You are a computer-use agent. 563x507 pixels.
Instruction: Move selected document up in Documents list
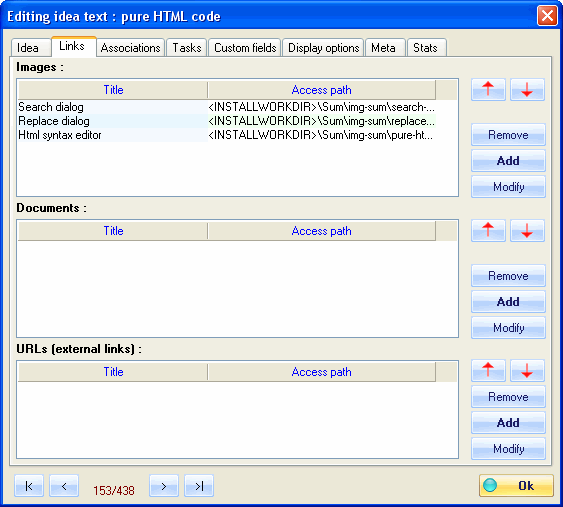488,231
